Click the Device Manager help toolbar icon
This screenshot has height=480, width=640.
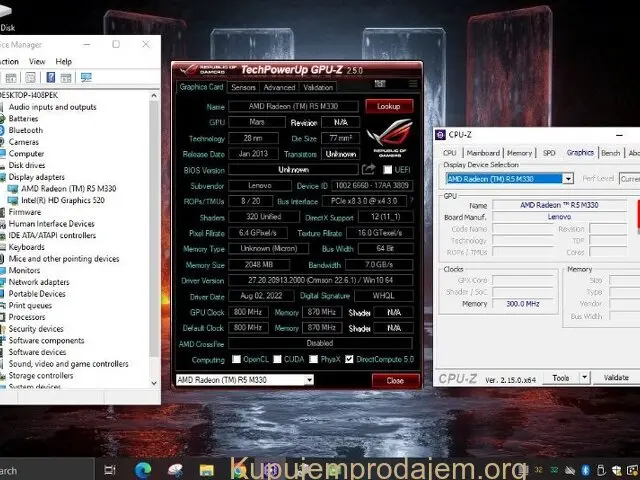(x=51, y=77)
